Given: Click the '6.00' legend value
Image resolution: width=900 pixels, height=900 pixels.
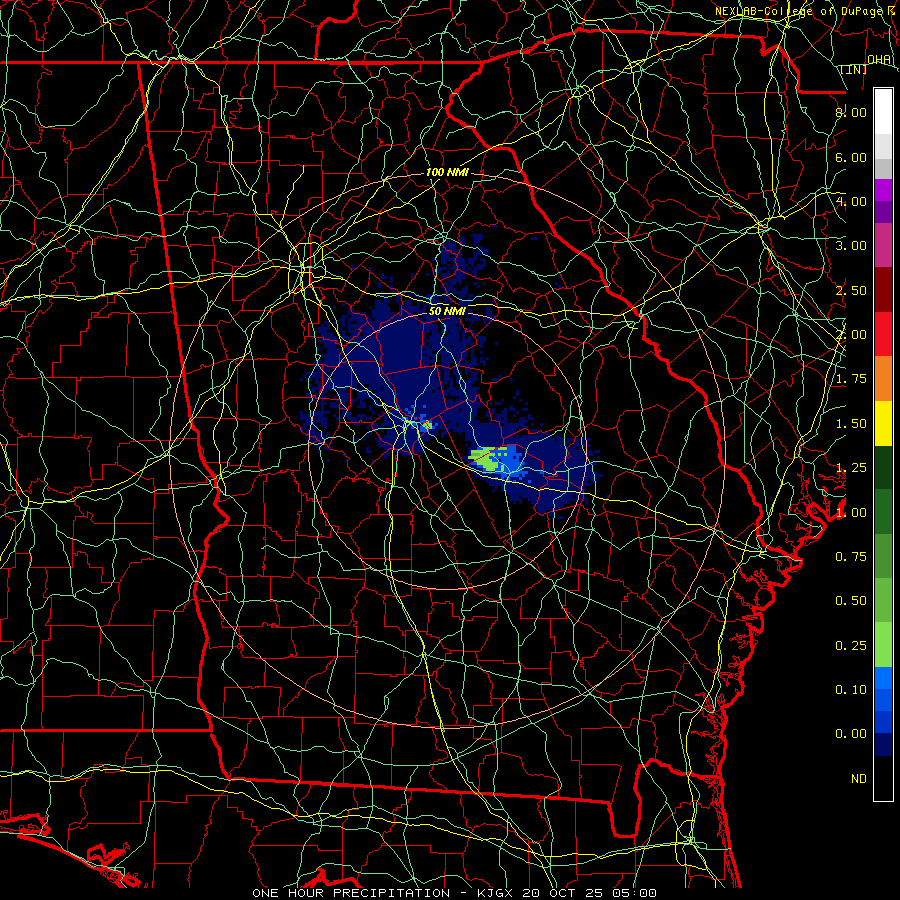Looking at the screenshot, I should pos(851,157).
